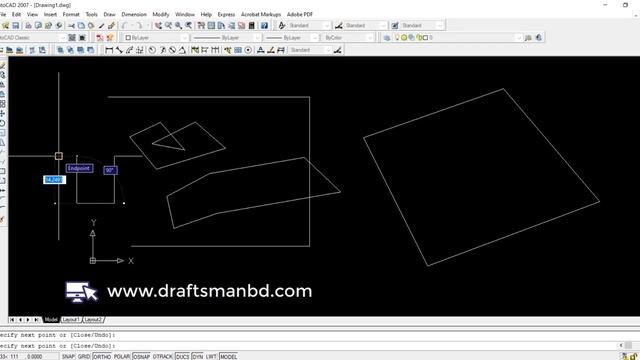This screenshot has height=360, width=640.
Task: Toggle SNAP mode in status bar
Action: click(x=68, y=356)
